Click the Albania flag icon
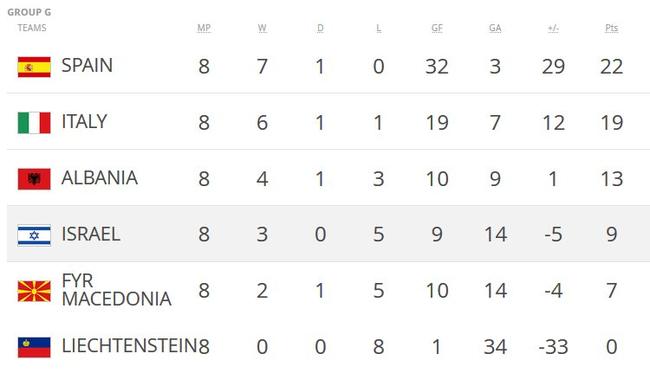The height and width of the screenshot is (373, 650). click(34, 179)
